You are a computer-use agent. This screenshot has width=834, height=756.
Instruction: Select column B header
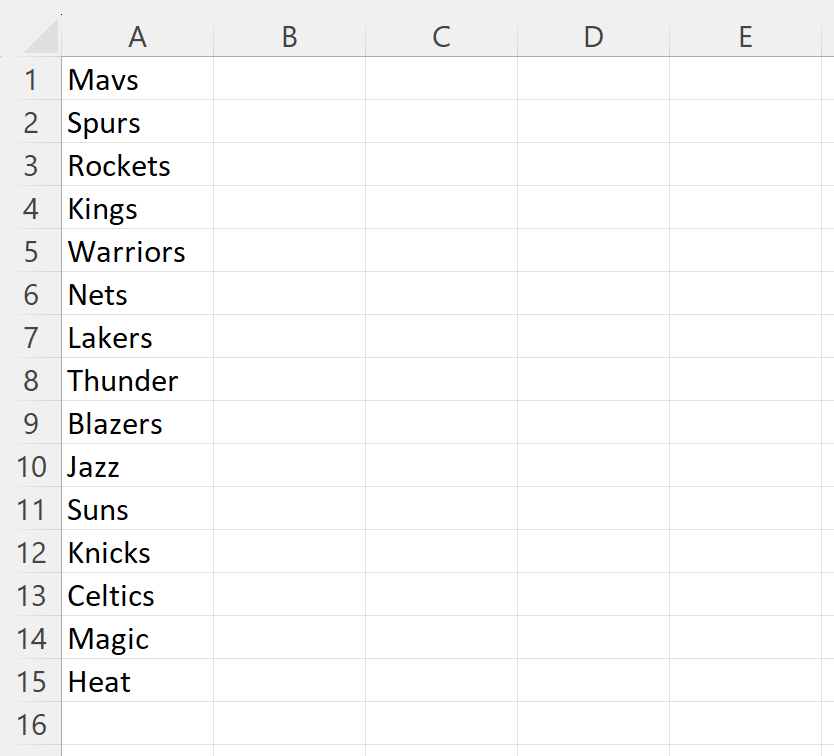[x=289, y=37]
